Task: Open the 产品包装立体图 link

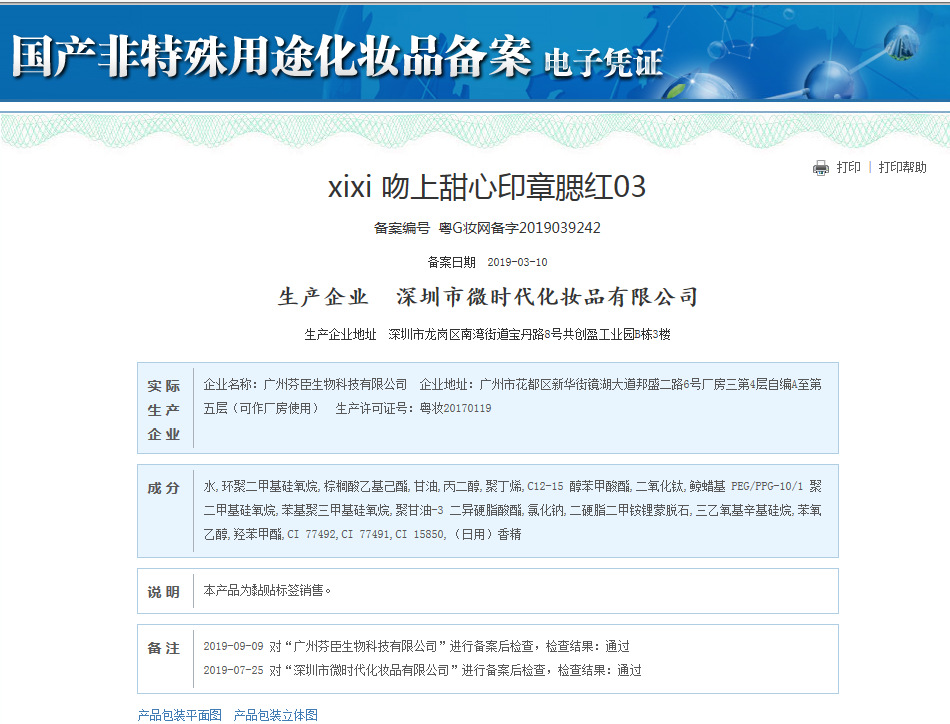Action: (276, 715)
